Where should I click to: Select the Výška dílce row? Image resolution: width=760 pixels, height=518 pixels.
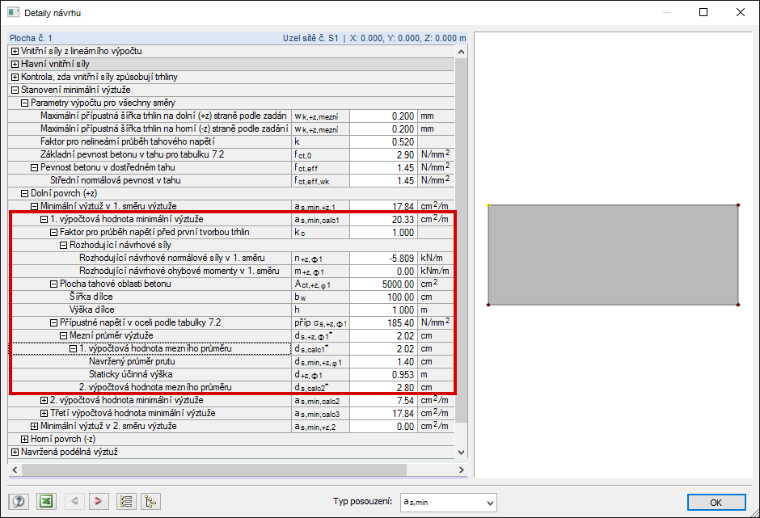pos(232,310)
